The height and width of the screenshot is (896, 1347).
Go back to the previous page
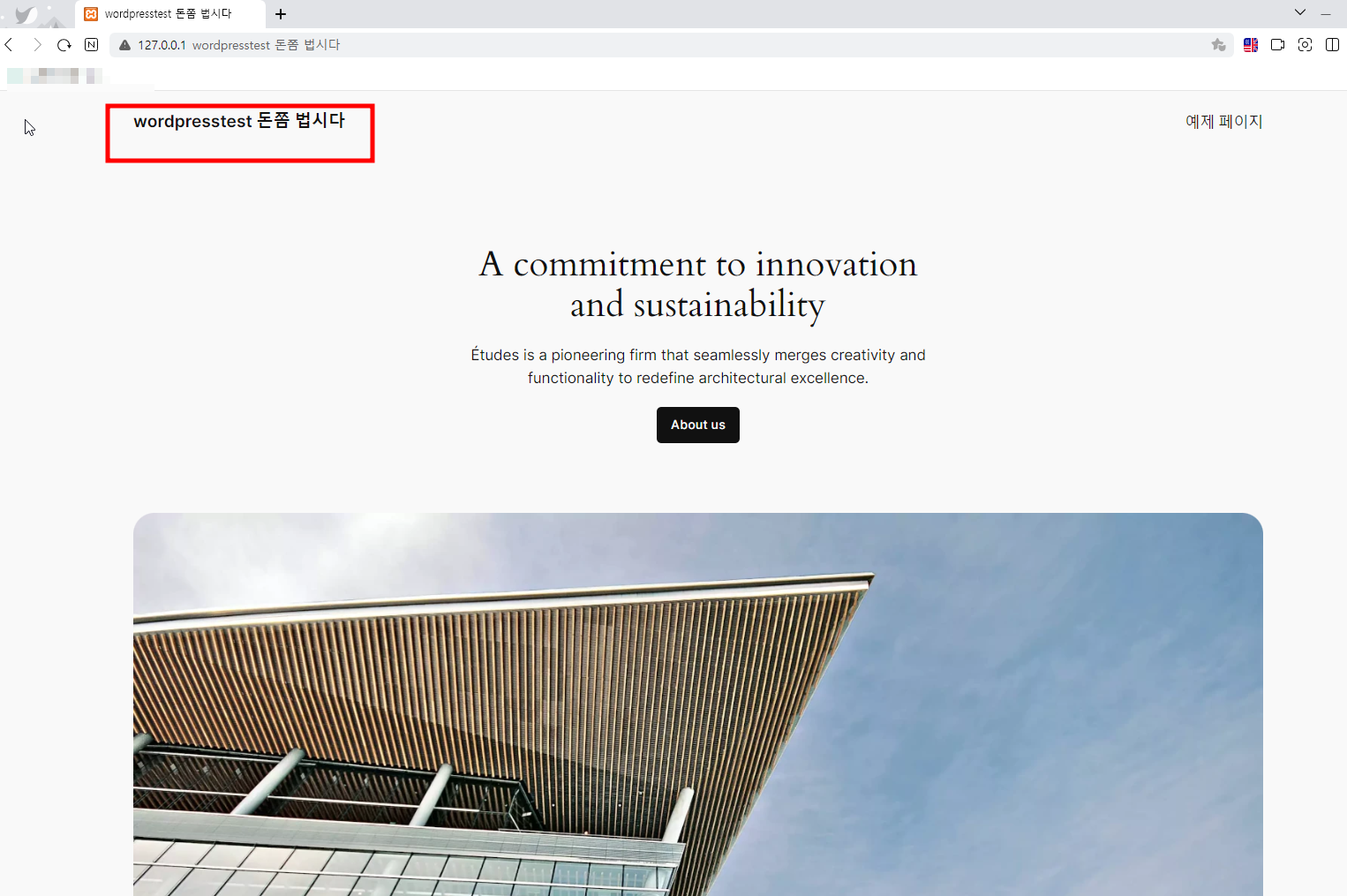(x=9, y=45)
